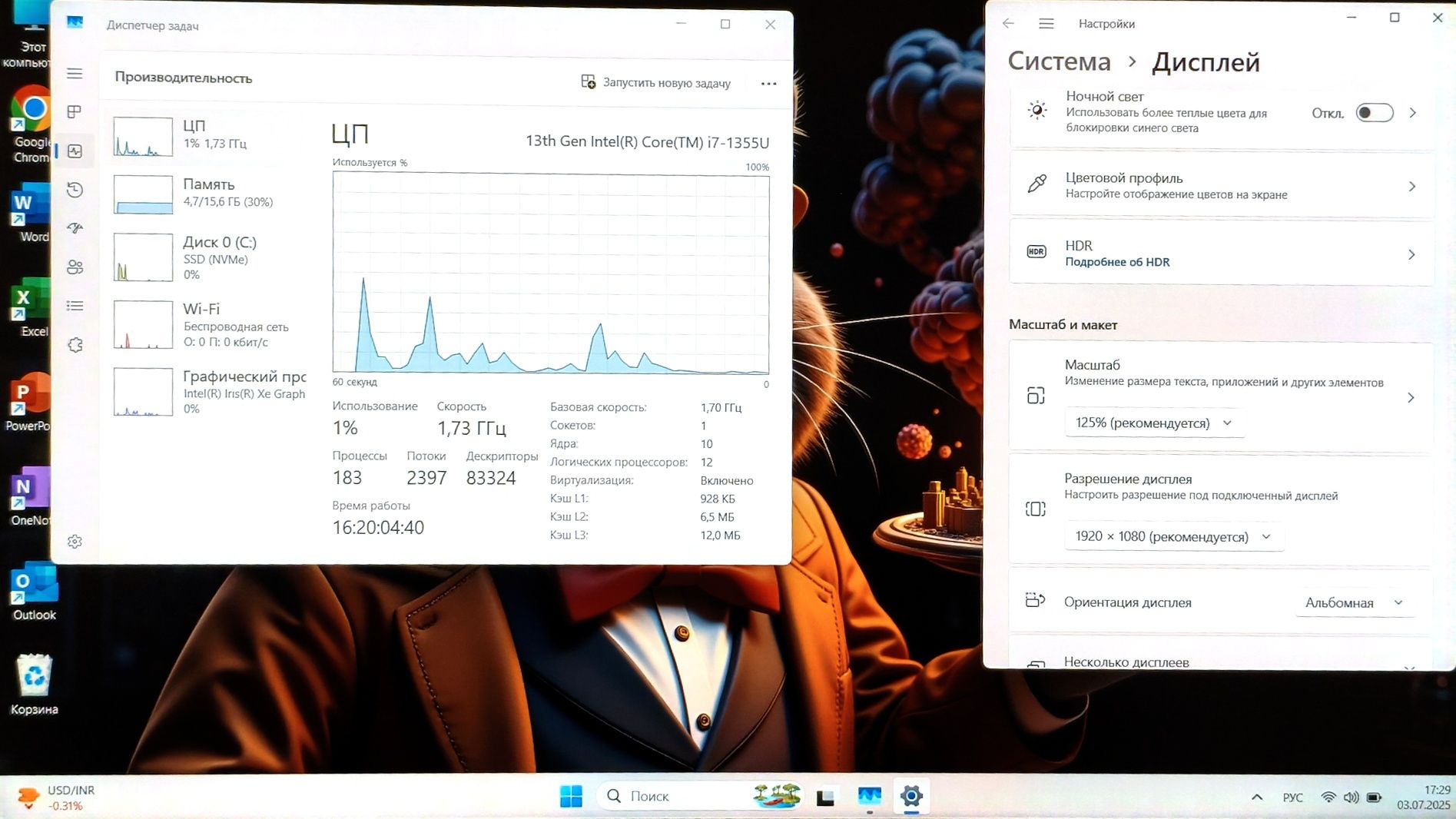
Task: Open Windows Start button on taskbar
Action: point(570,797)
